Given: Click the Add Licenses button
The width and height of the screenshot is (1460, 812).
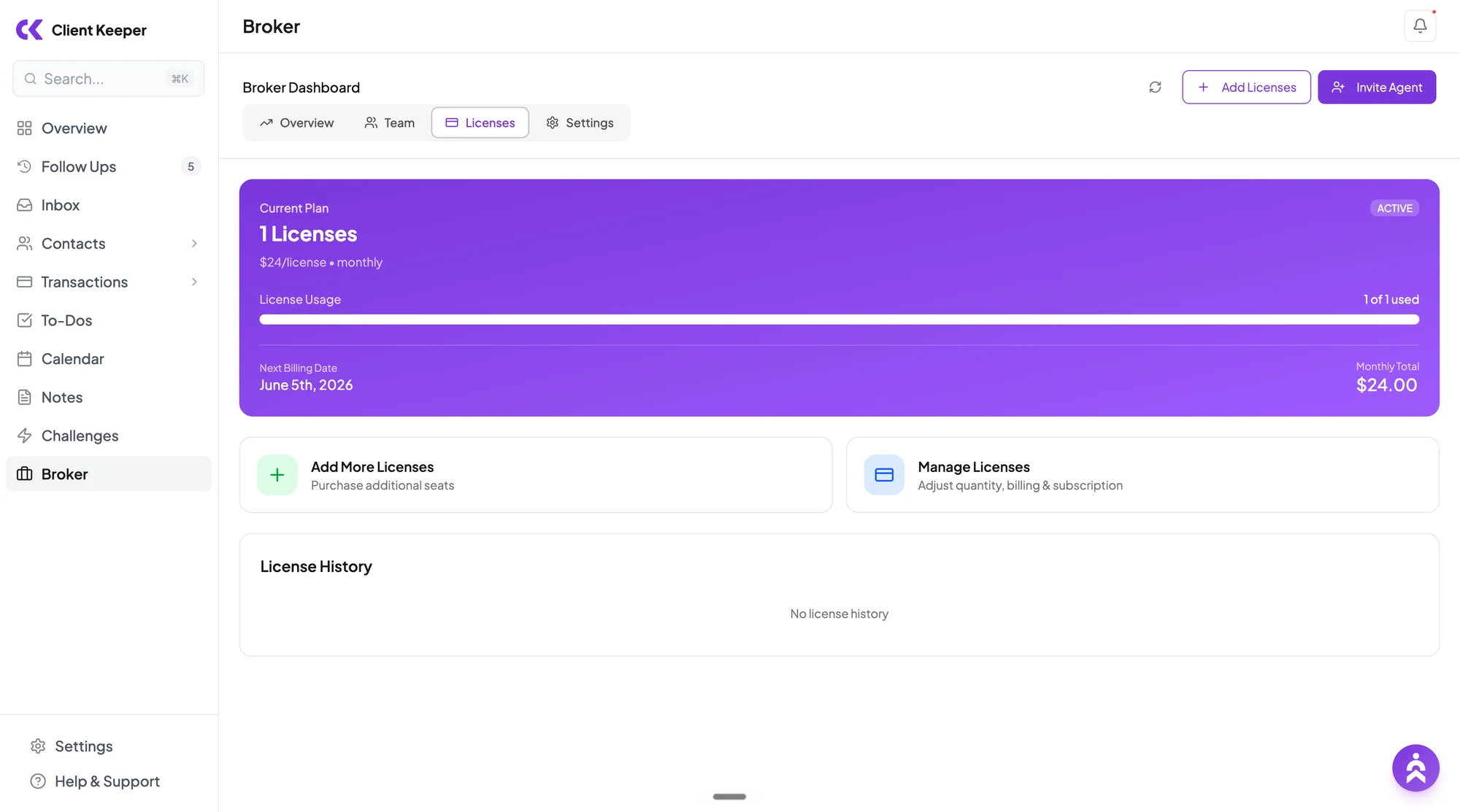Looking at the screenshot, I should [1246, 87].
